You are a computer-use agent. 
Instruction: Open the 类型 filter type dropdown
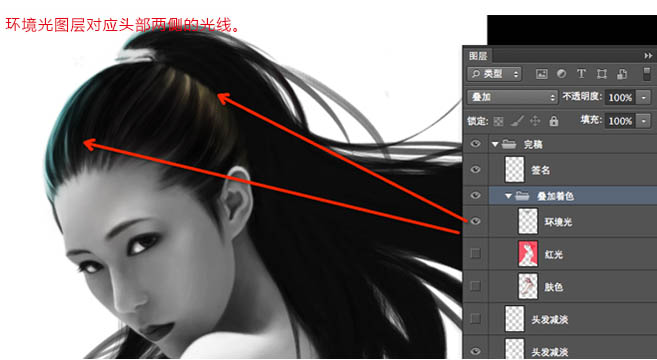[494, 74]
